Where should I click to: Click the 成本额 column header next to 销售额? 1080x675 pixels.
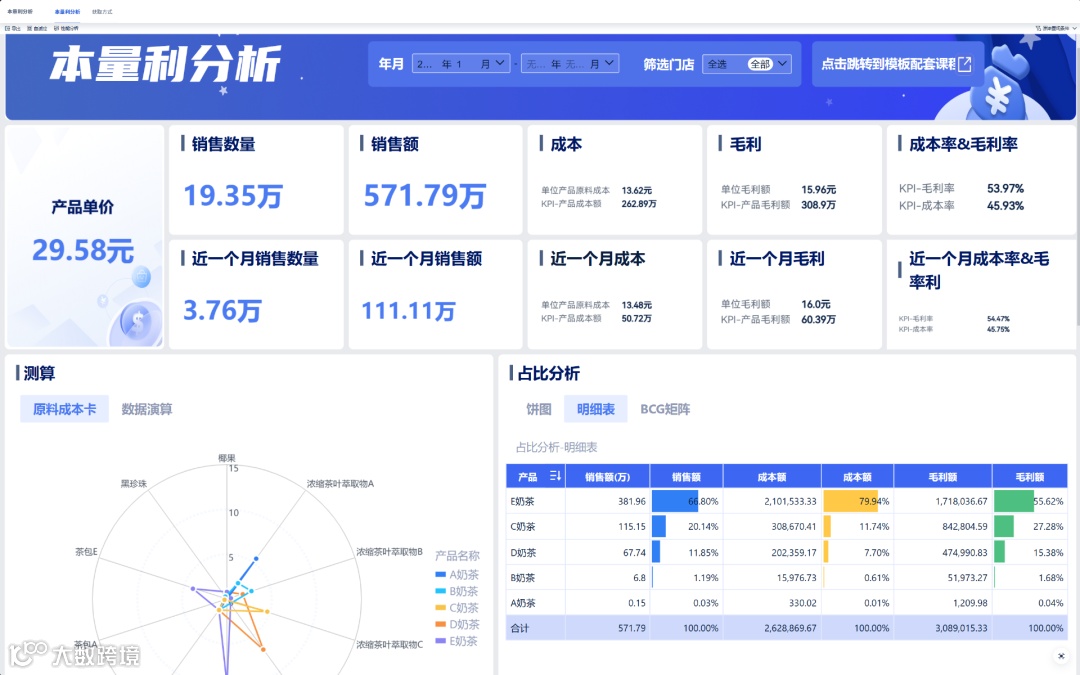point(771,477)
